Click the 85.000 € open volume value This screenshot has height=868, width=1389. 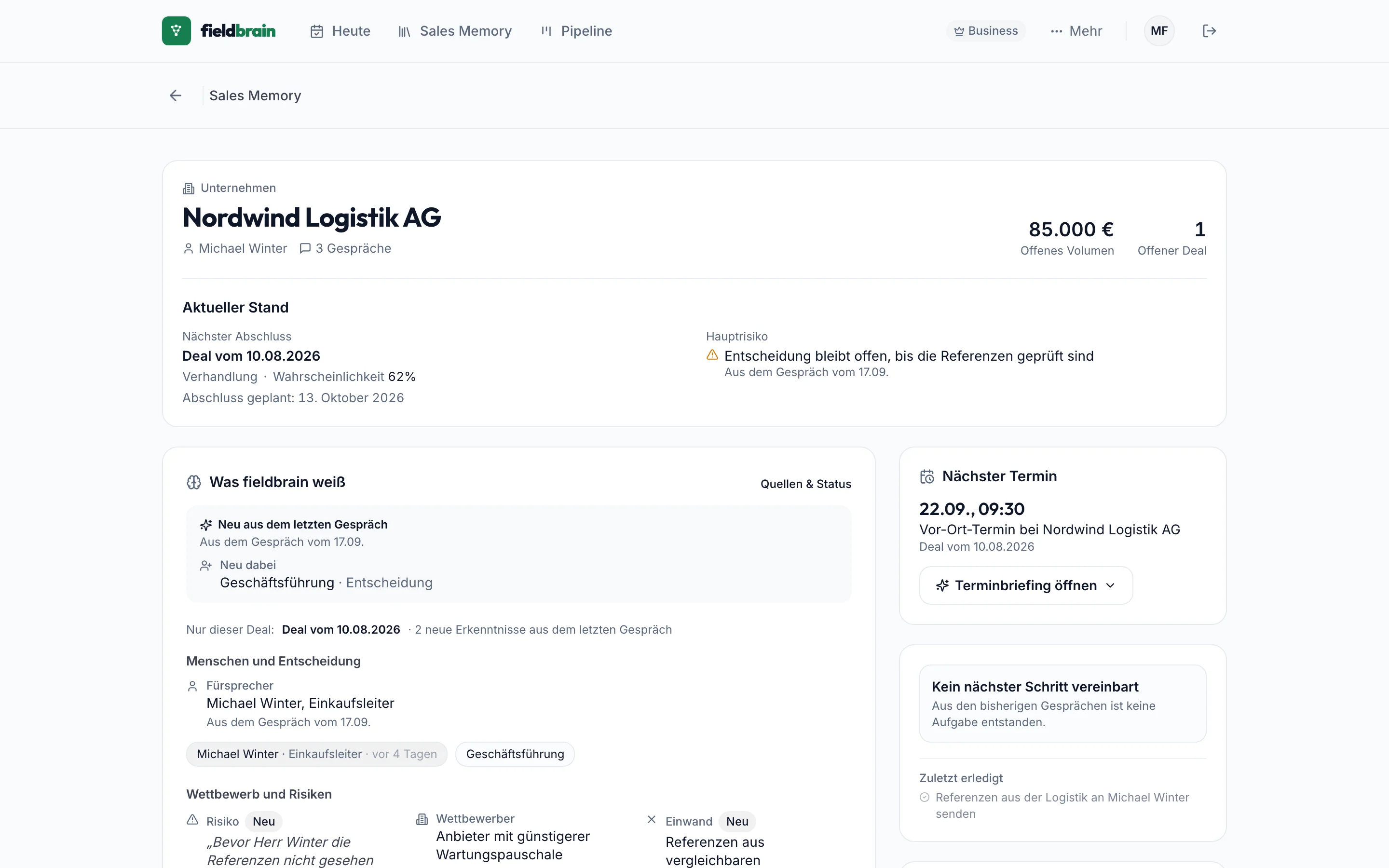tap(1071, 230)
